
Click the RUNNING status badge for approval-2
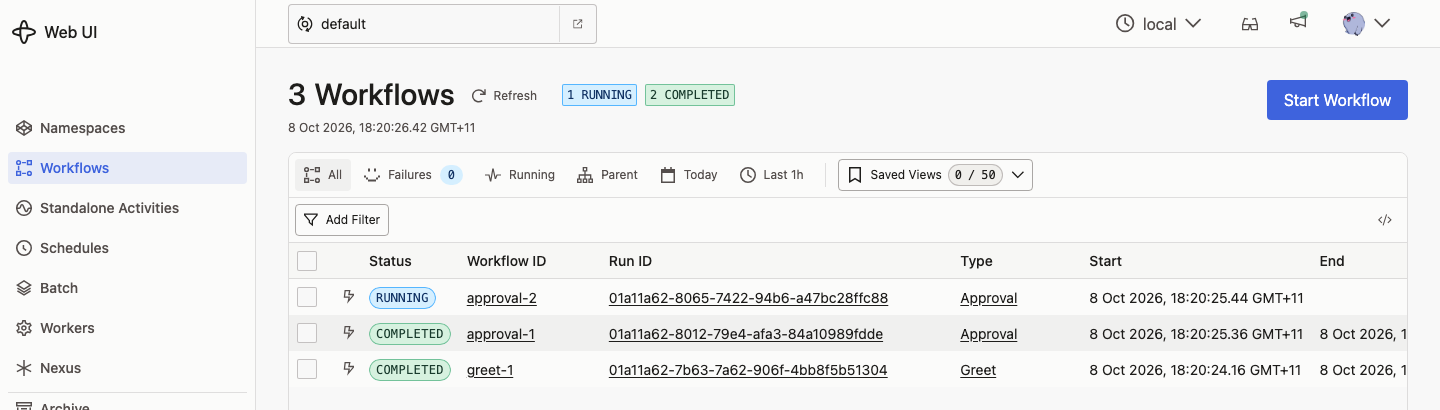point(403,298)
